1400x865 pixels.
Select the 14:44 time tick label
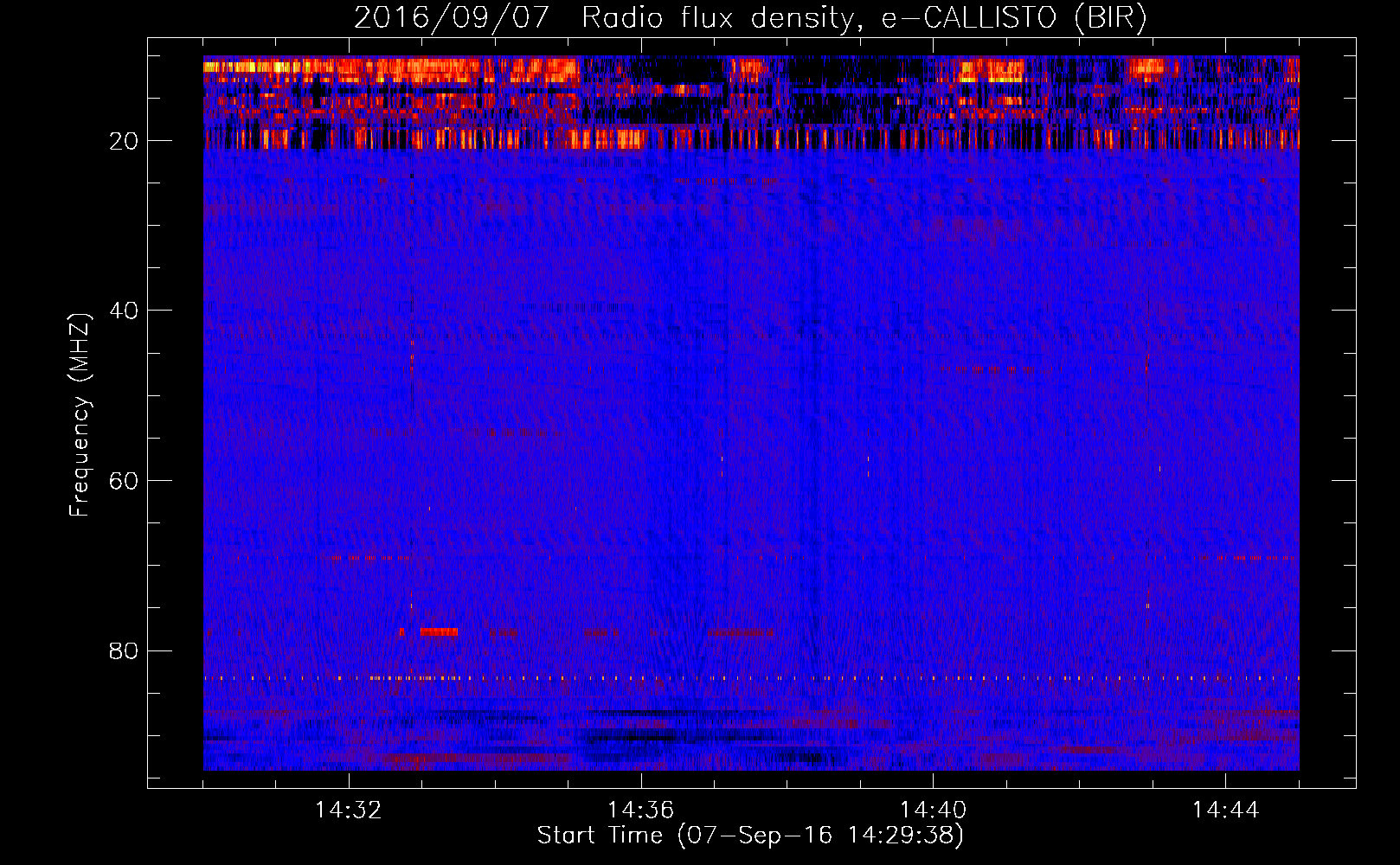[1225, 811]
